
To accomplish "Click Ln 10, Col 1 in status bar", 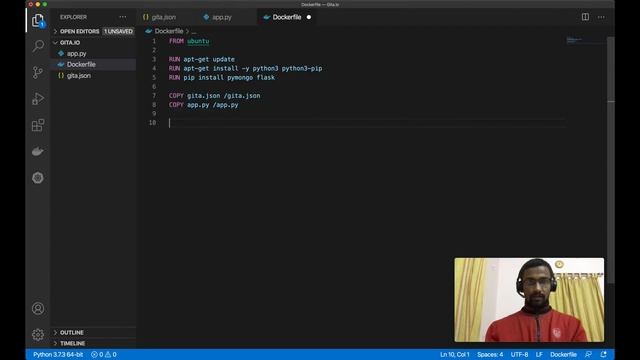I will click(x=455, y=354).
